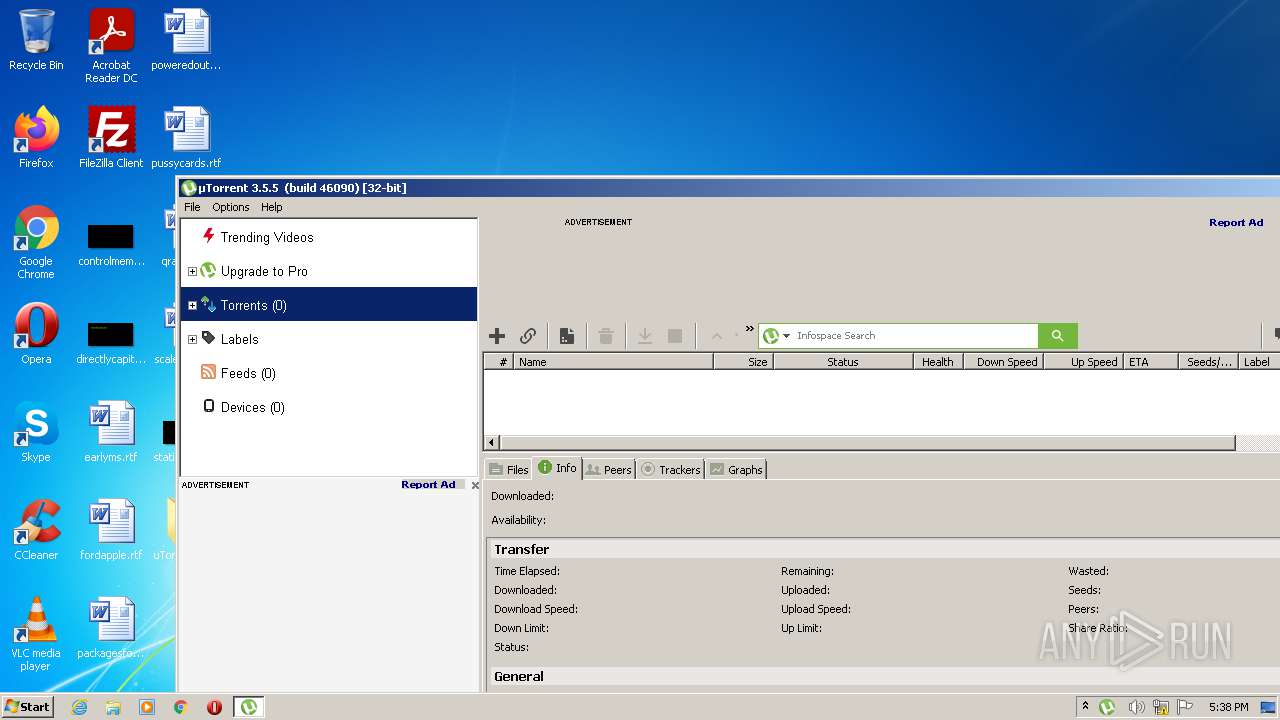This screenshot has width=1280, height=720.
Task: Open CCleaner desktop icon
Action: [36, 530]
